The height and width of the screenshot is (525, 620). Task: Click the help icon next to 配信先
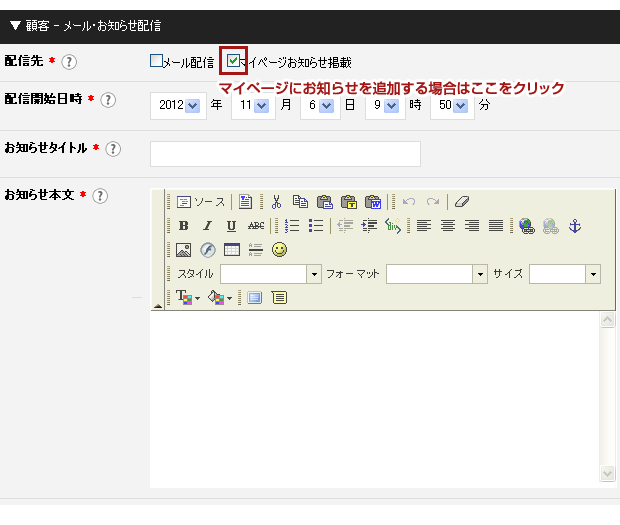pyautogui.click(x=69, y=62)
